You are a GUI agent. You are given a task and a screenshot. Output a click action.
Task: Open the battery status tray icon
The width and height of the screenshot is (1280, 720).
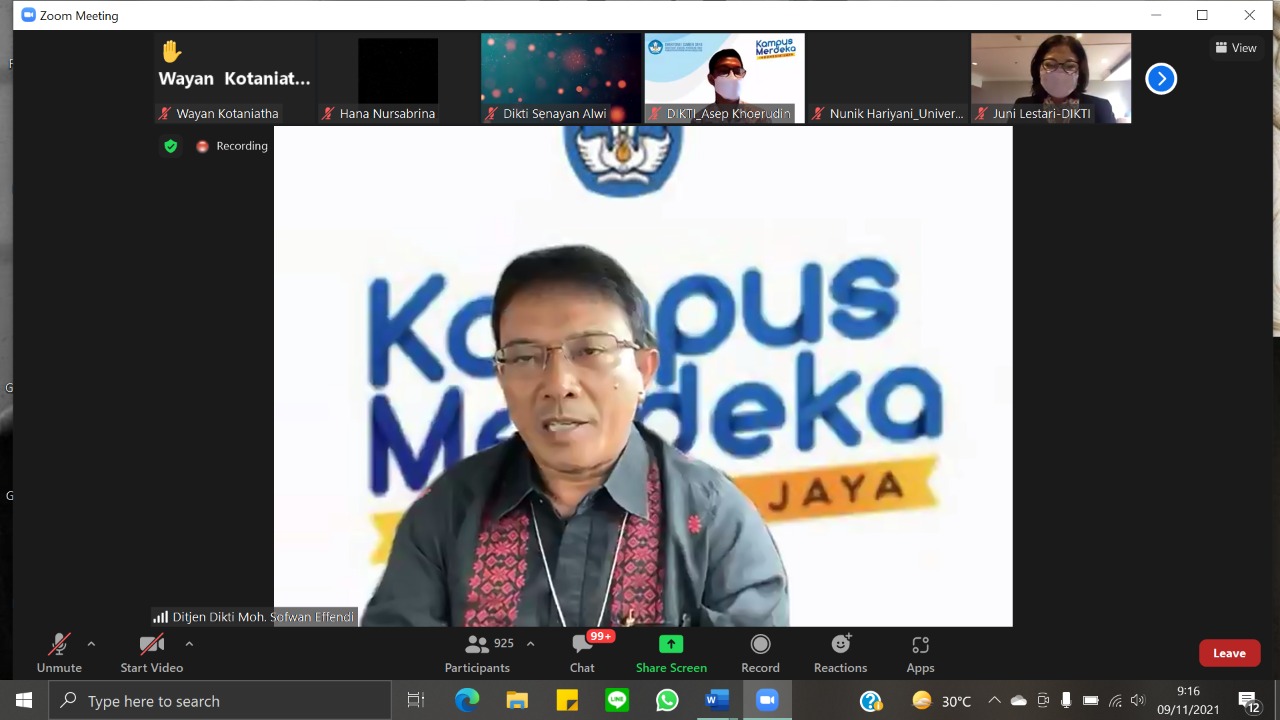pos(1091,701)
